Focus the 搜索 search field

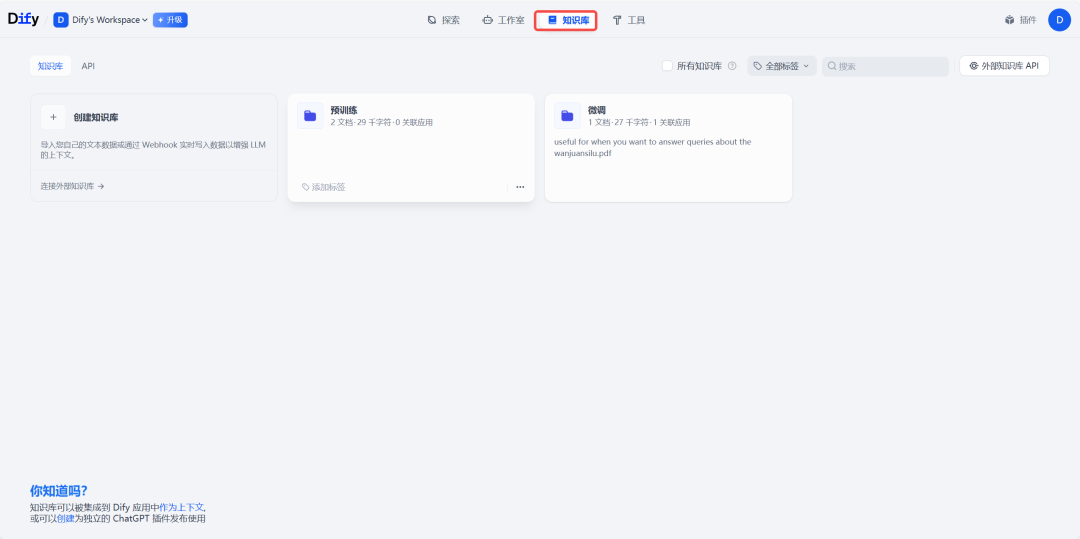[885, 66]
